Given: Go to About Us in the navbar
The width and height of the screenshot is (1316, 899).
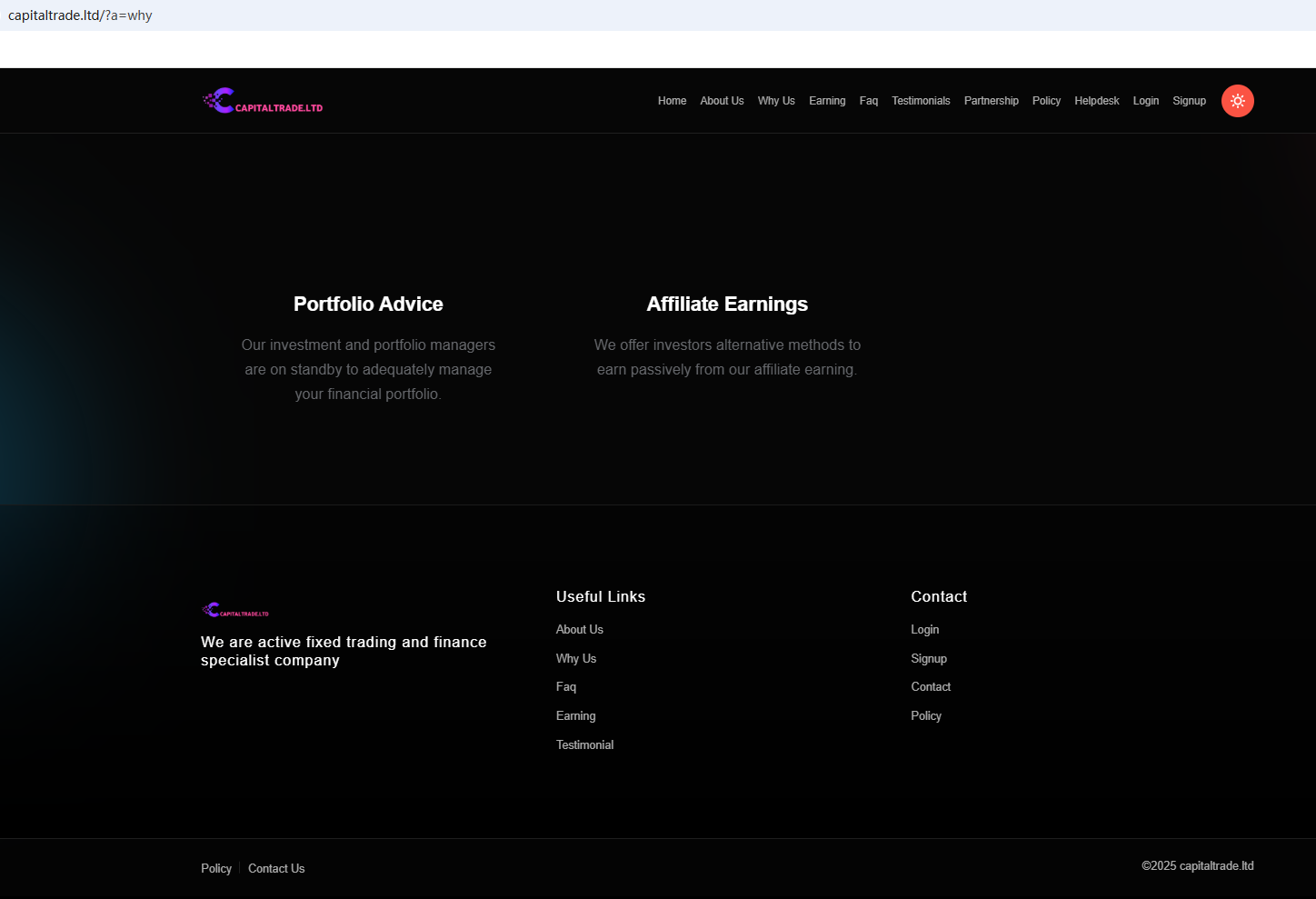Looking at the screenshot, I should pyautogui.click(x=722, y=101).
